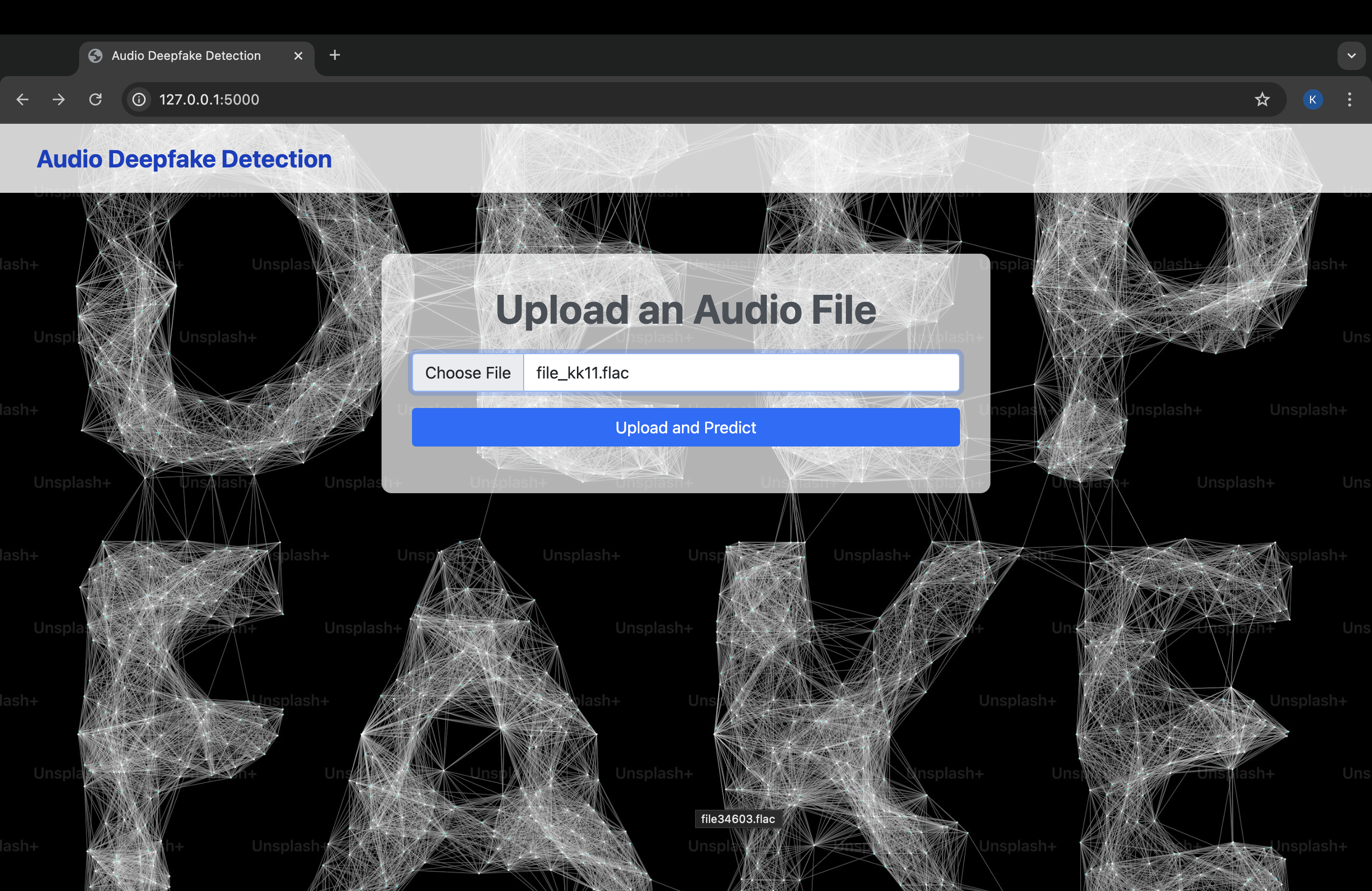
Task: Go back to the previous page
Action: pos(22,99)
